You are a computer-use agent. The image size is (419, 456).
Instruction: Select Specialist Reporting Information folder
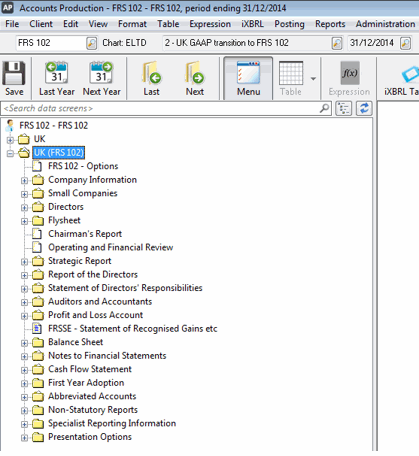(x=112, y=423)
